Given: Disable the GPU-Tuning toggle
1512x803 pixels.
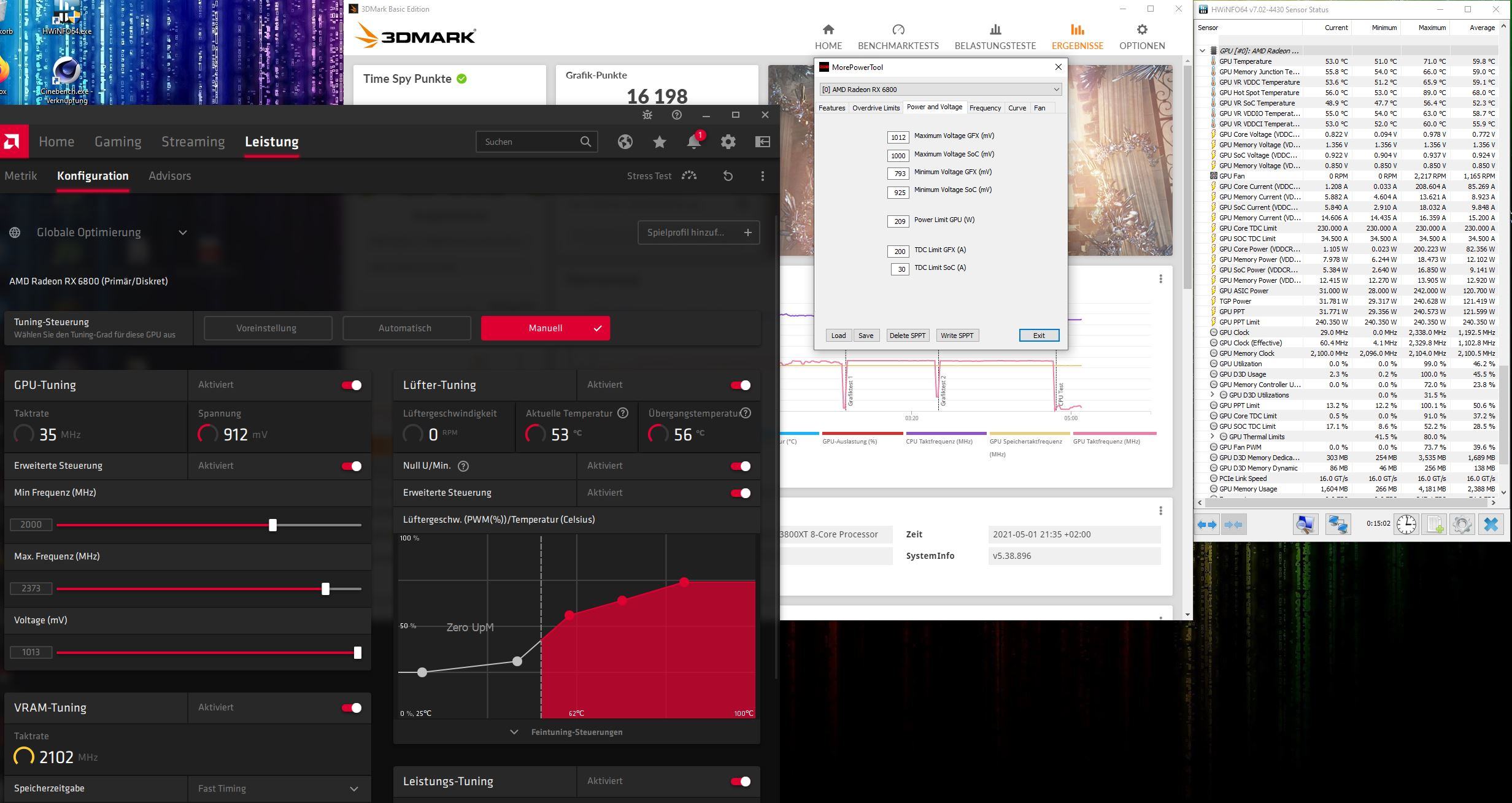Looking at the screenshot, I should (352, 385).
